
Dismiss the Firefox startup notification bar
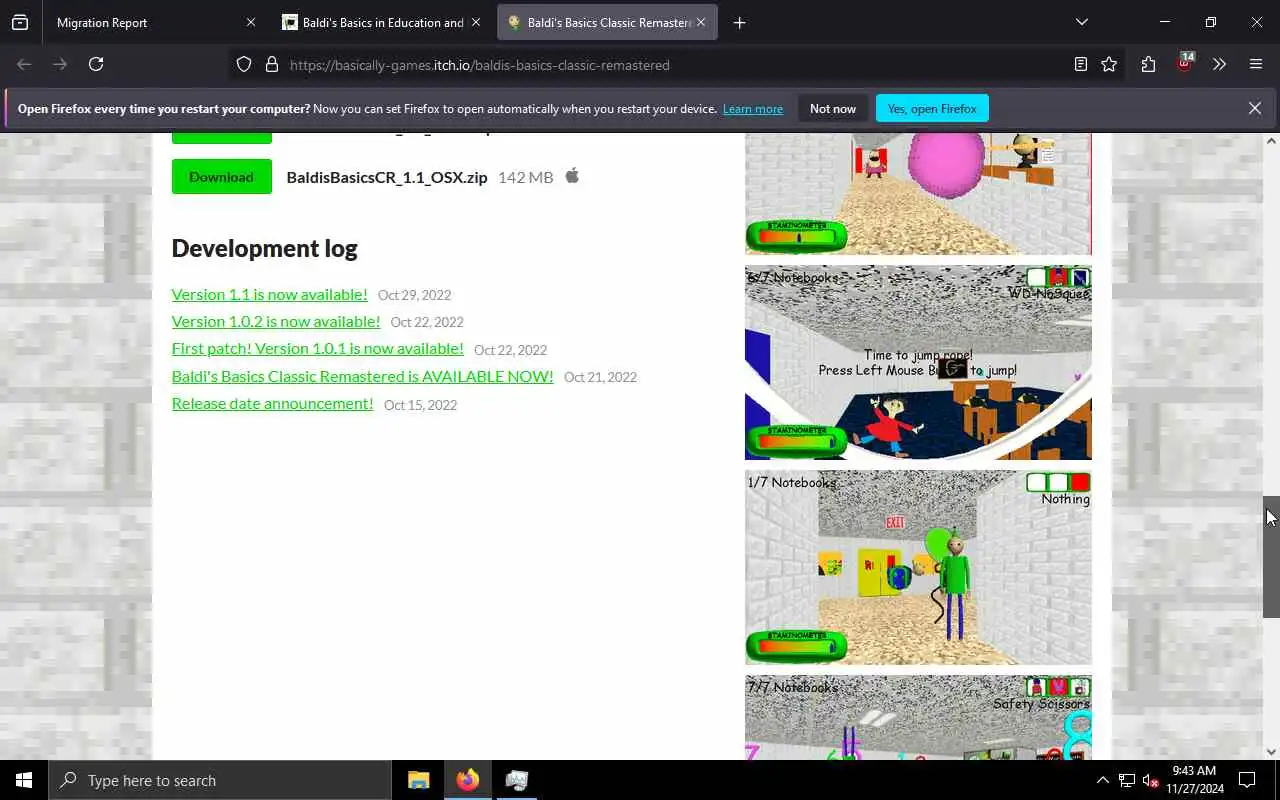tap(1254, 108)
